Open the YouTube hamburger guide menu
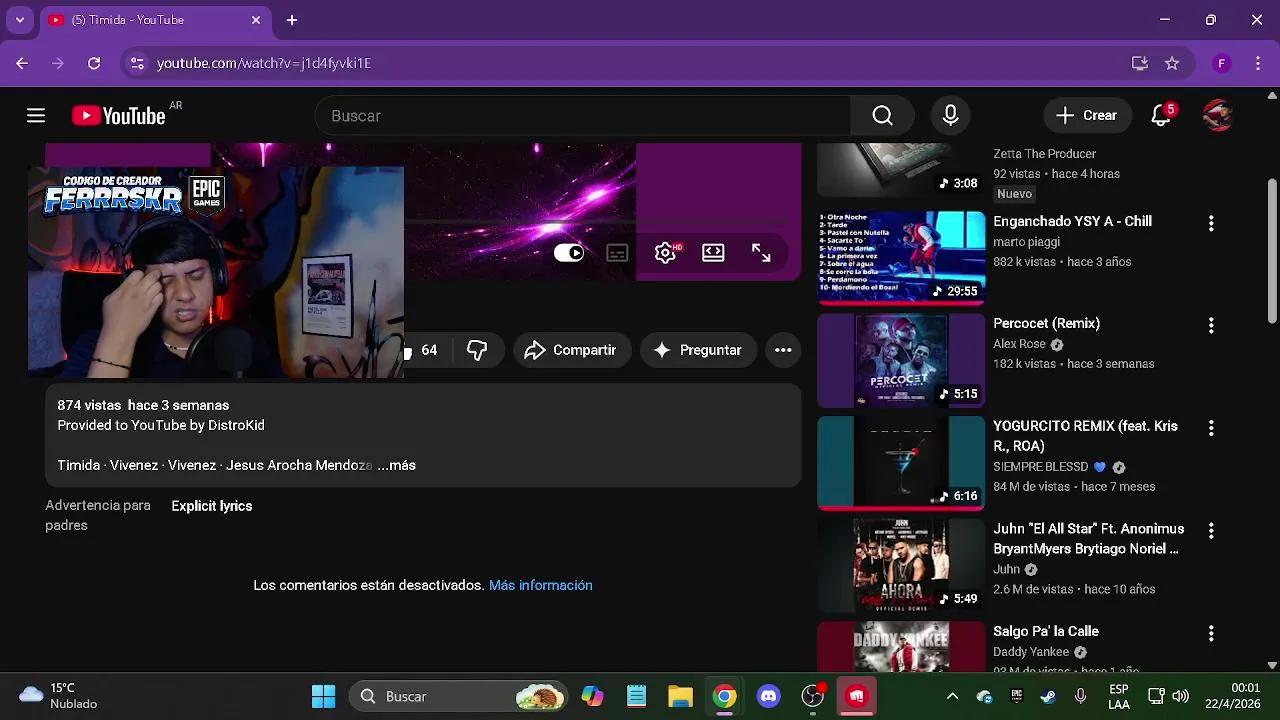Screen dimensions: 1280x720 36,116
